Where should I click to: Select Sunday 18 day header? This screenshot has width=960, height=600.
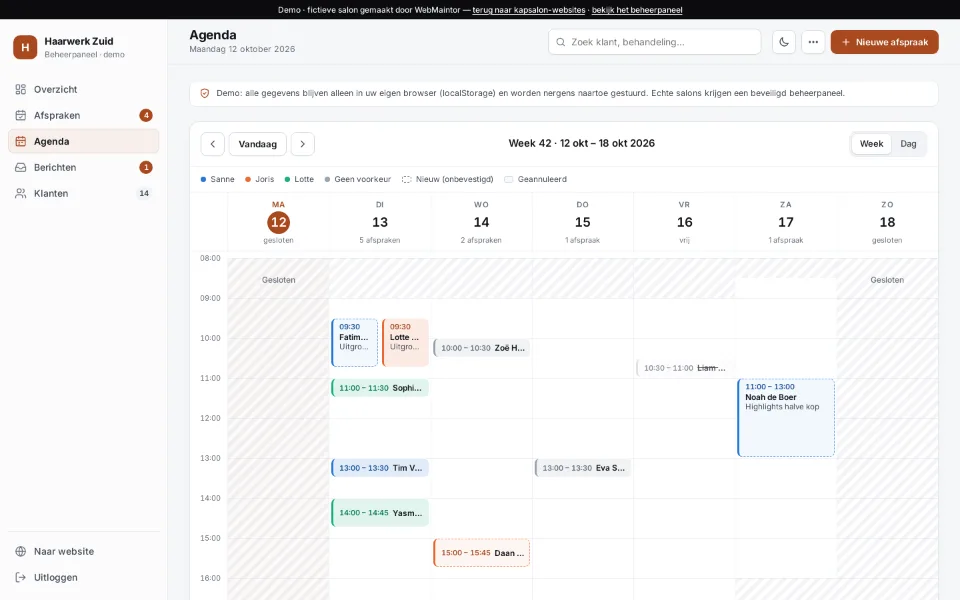[x=887, y=222]
